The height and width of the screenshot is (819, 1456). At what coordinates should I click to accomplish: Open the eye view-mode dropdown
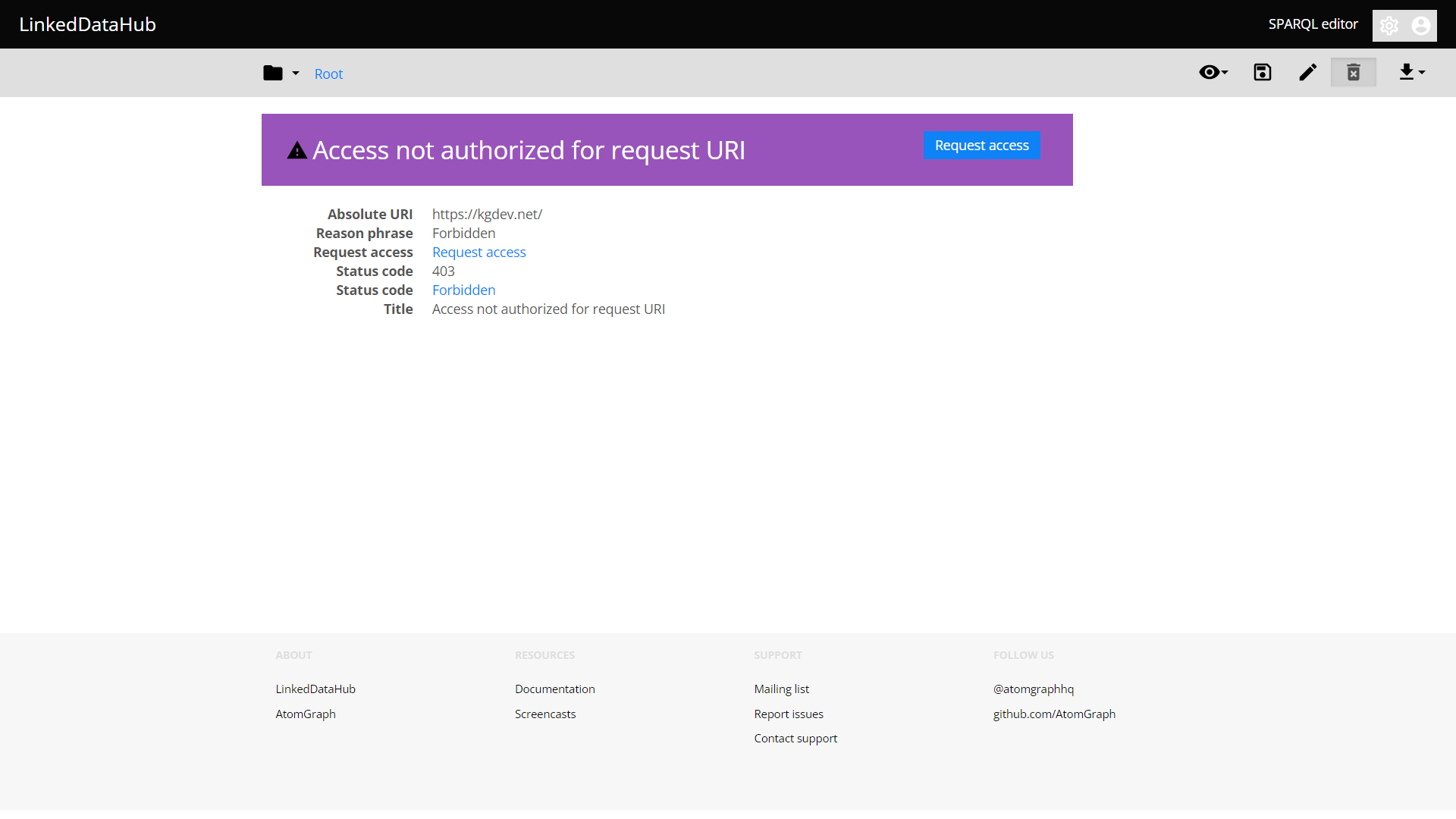1213,72
